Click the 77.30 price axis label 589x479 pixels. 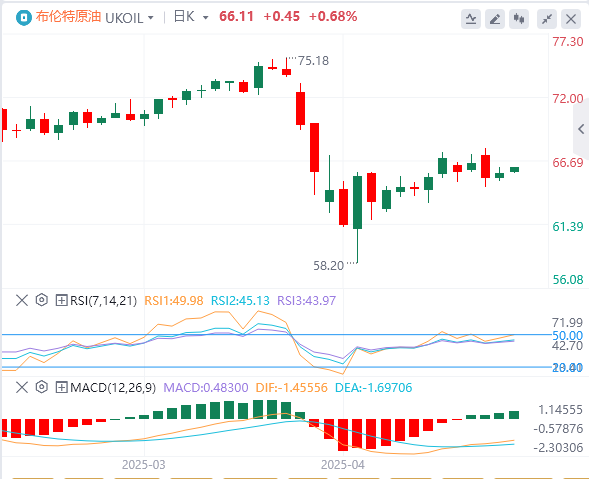coord(568,42)
